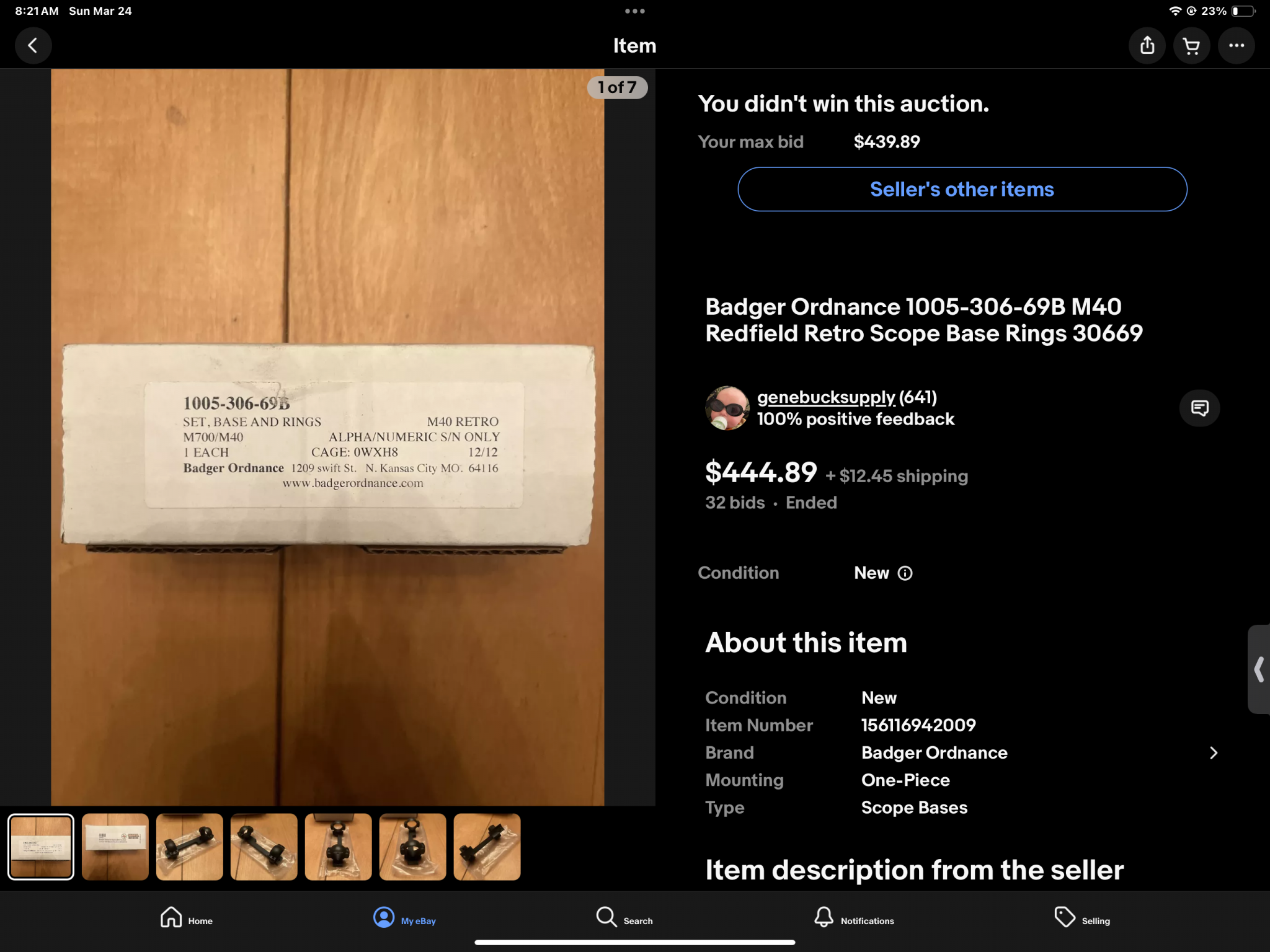Open the share sheet icon

(x=1147, y=45)
